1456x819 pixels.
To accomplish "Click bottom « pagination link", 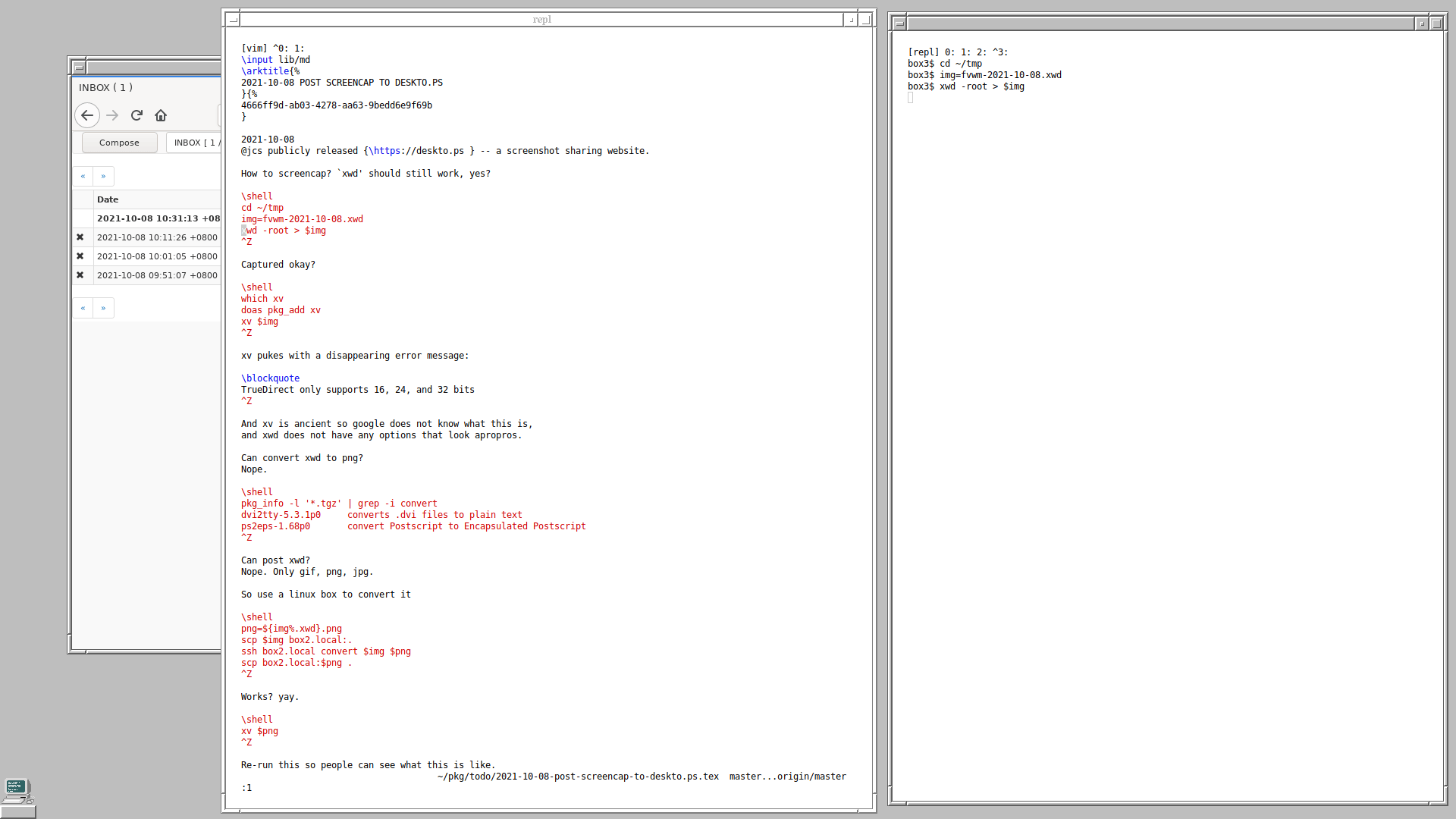I will [83, 308].
